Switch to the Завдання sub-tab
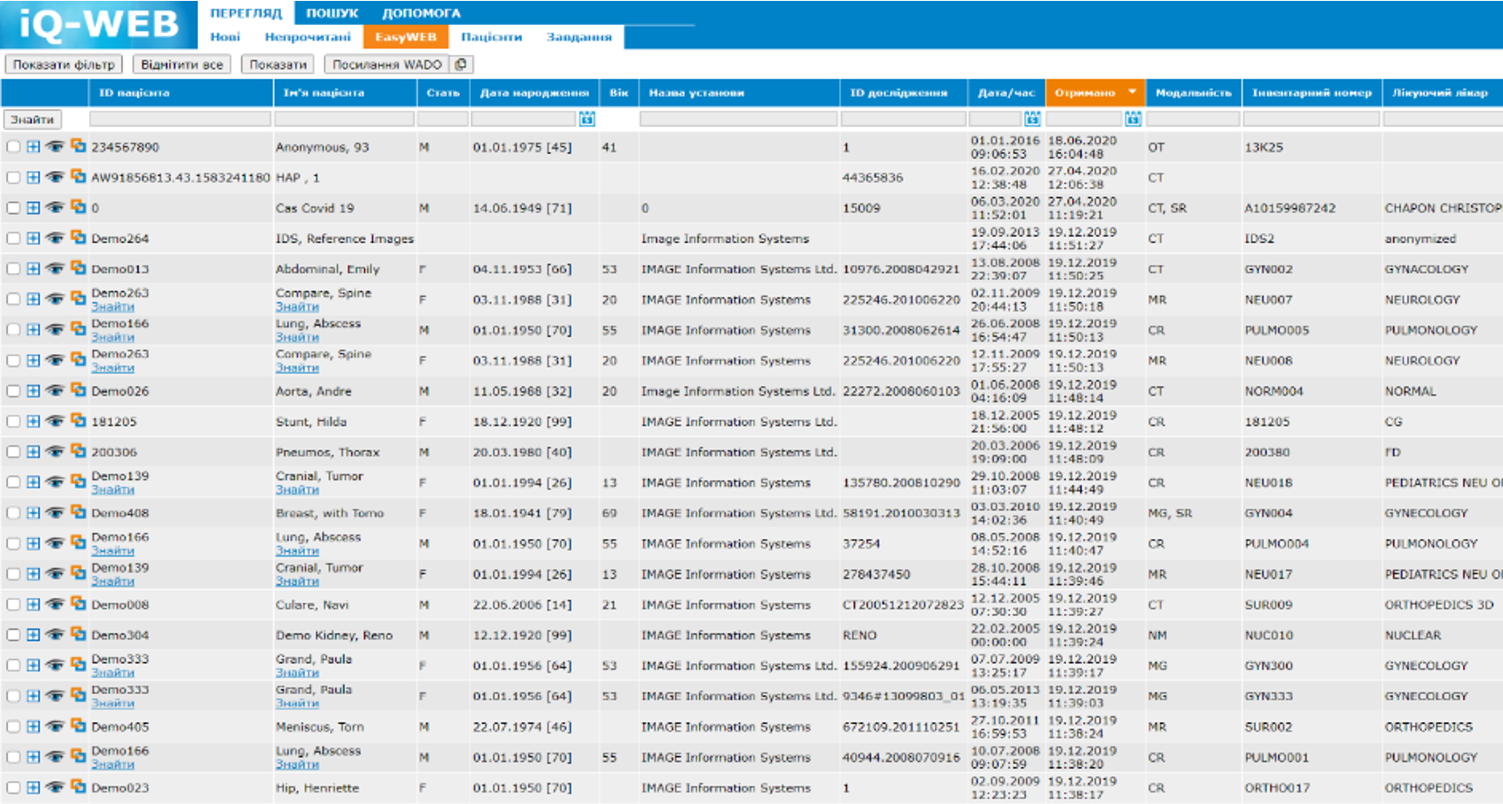Image resolution: width=1503 pixels, height=804 pixels. [x=579, y=37]
